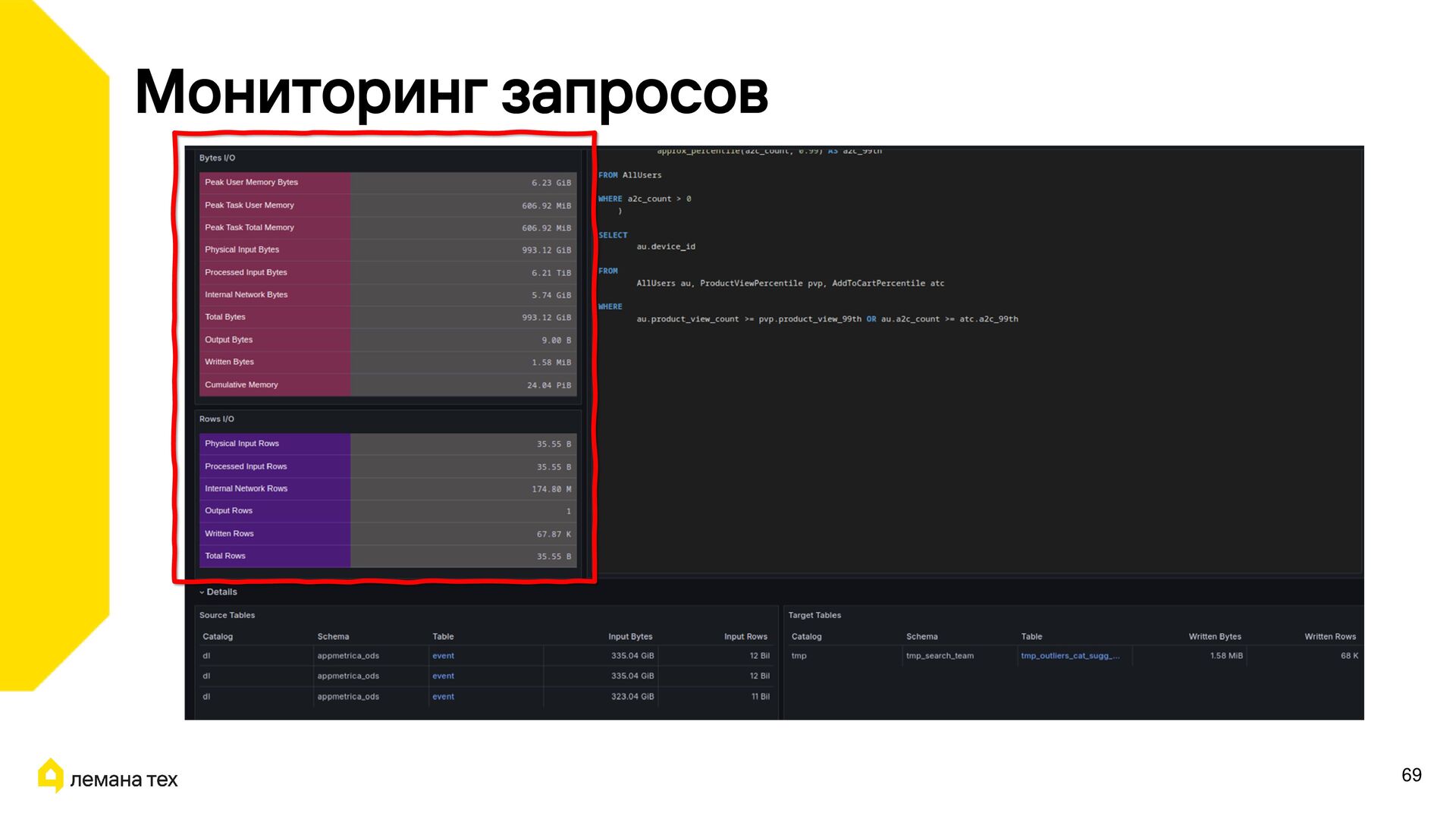Open the second event table link
The image size is (1456, 819).
point(443,676)
